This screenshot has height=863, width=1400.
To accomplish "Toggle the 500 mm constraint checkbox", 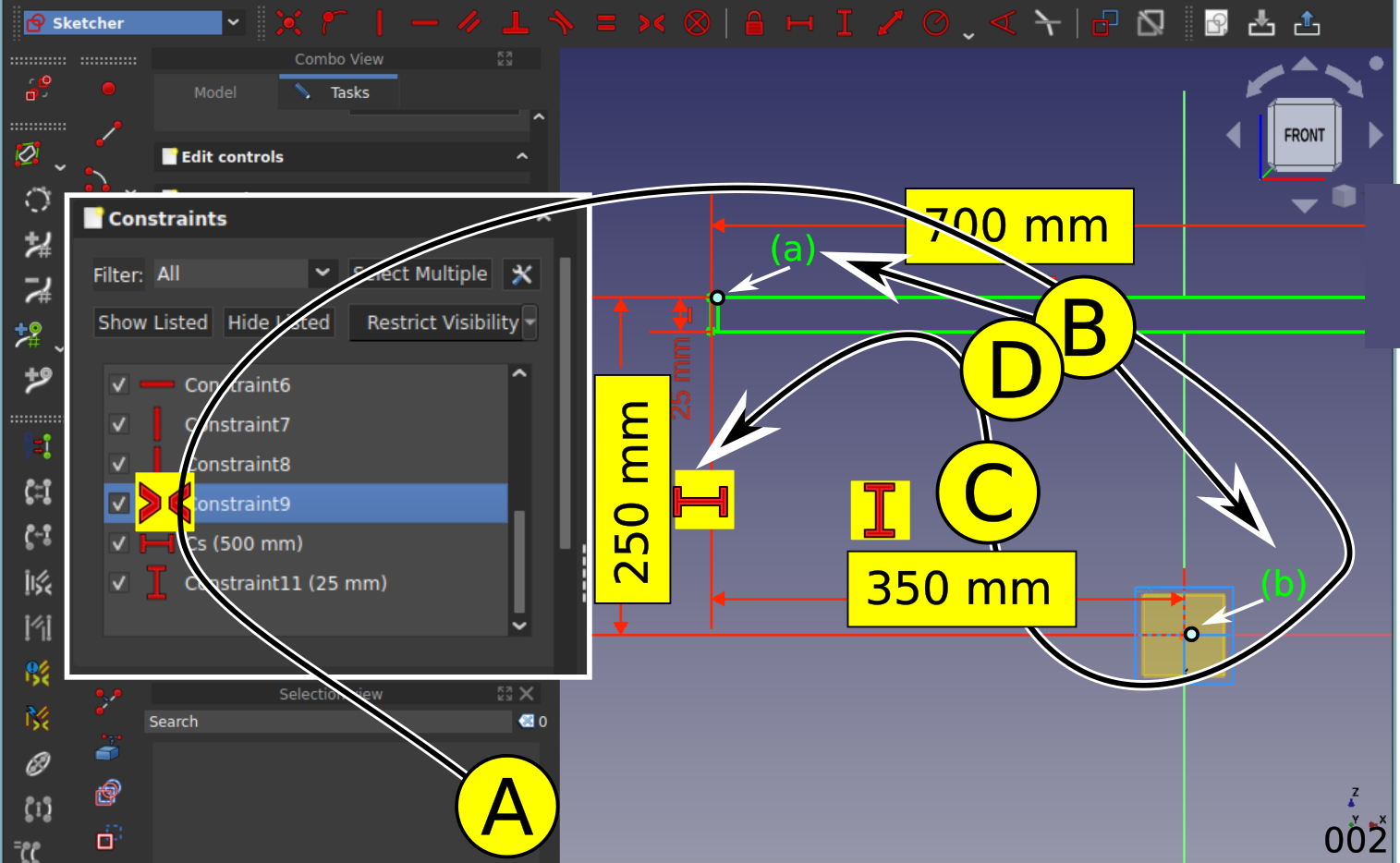I will coord(118,543).
